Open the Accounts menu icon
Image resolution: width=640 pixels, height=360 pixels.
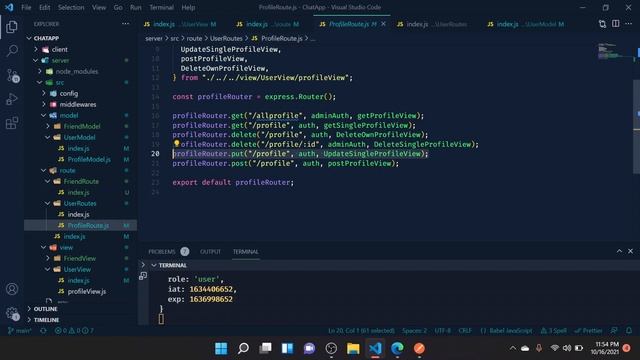[12, 289]
